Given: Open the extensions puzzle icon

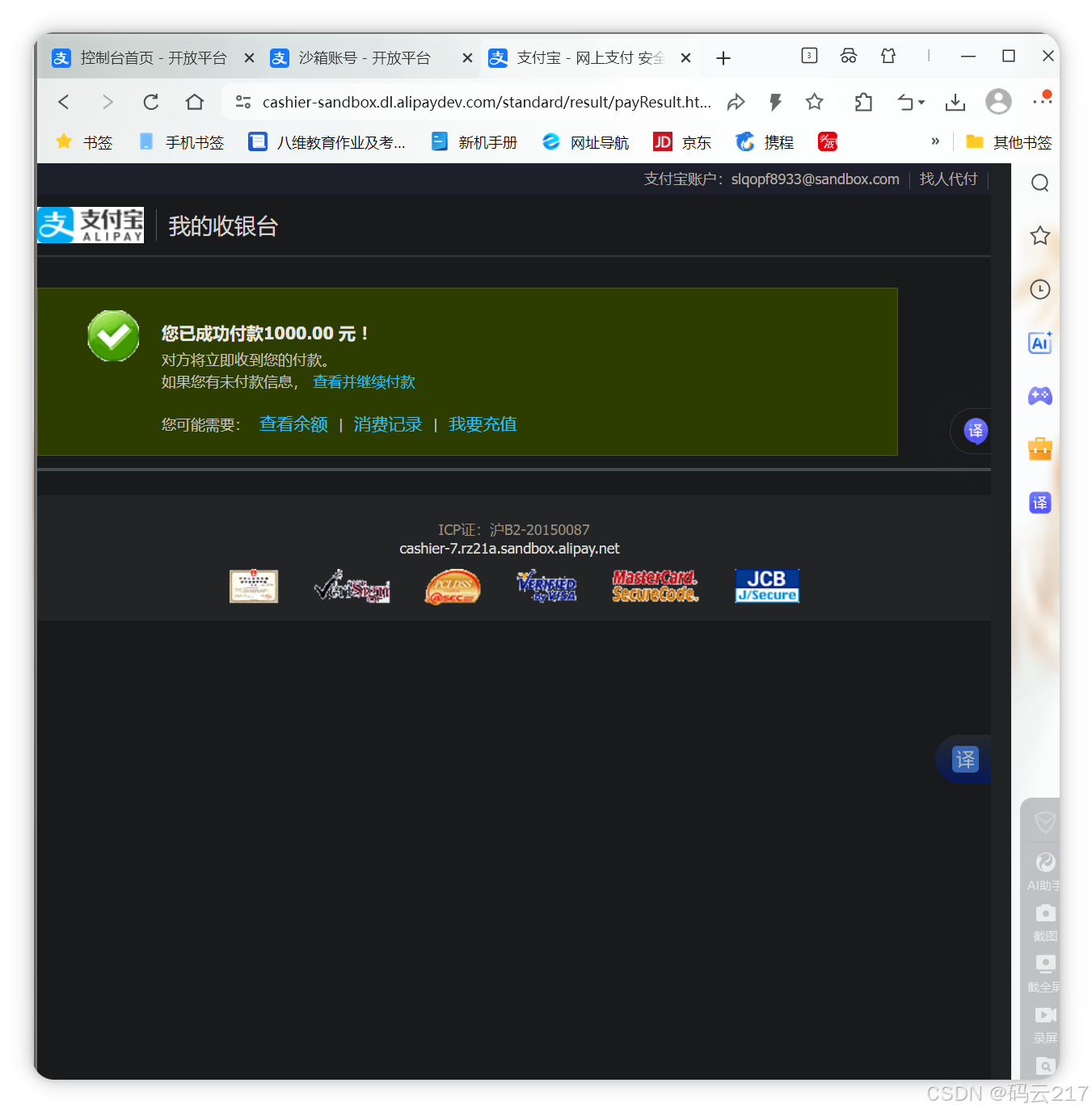Looking at the screenshot, I should coord(863,102).
